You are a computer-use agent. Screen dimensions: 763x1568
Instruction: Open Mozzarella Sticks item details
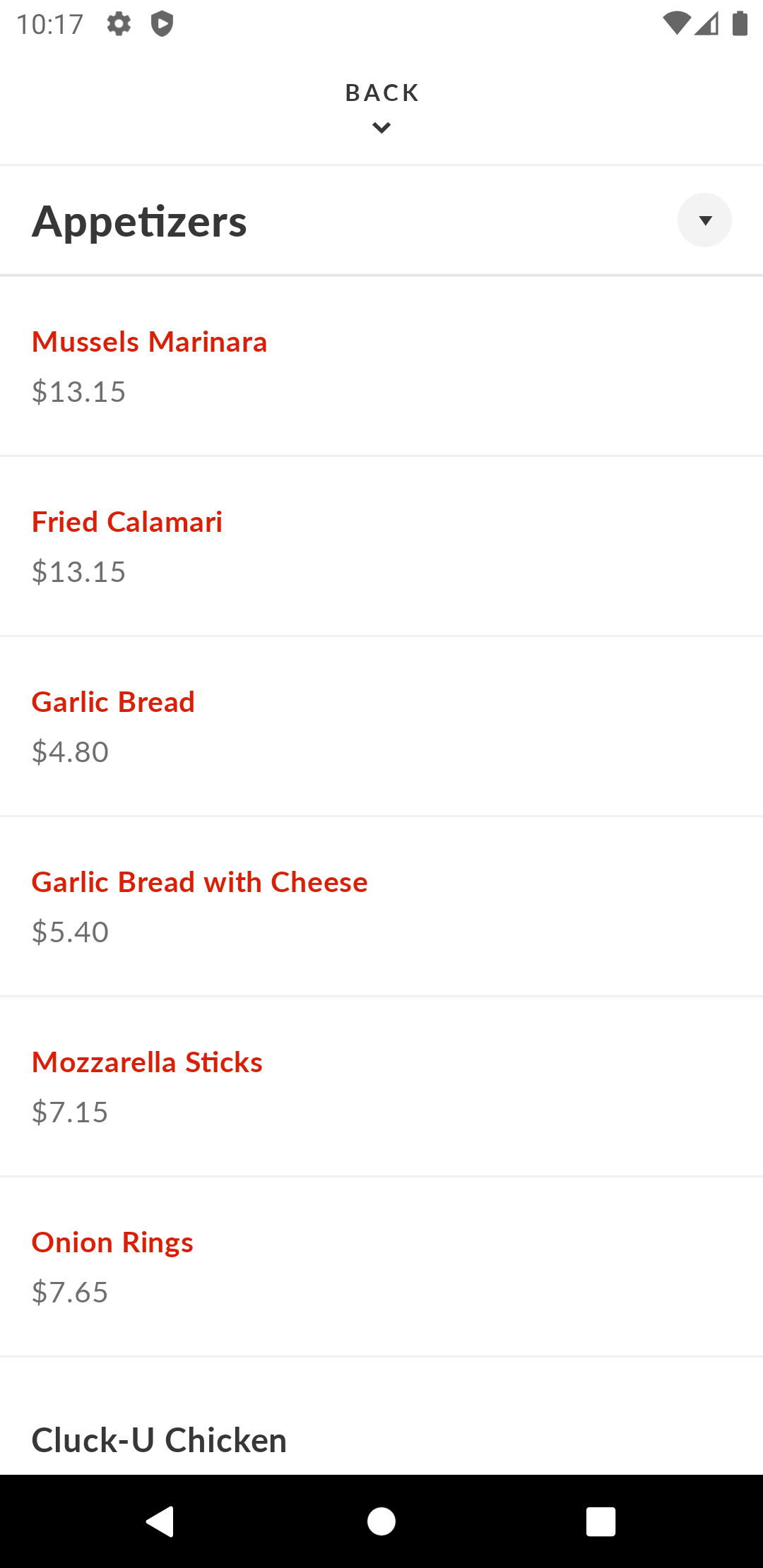147,1062
